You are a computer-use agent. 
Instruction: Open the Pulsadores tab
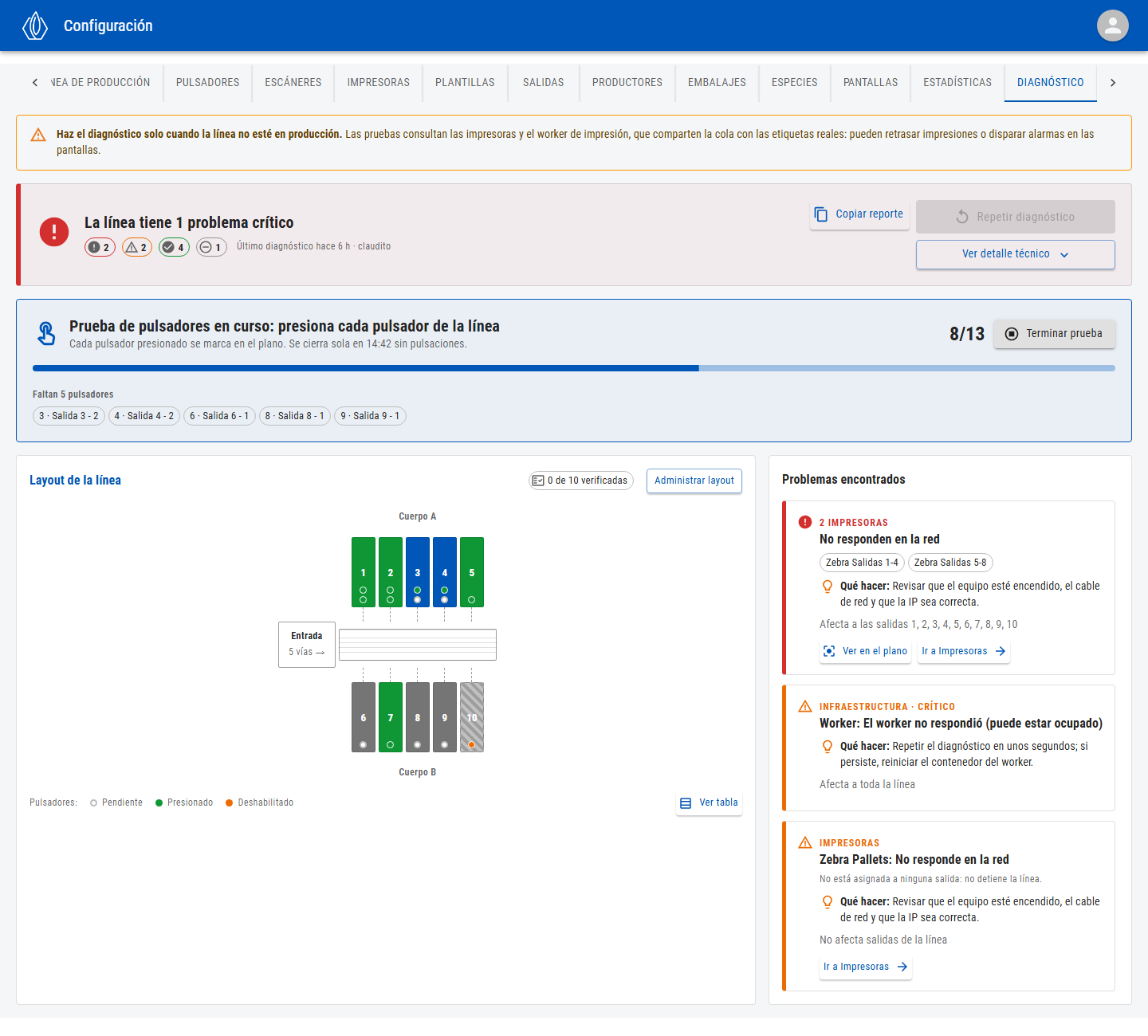click(x=207, y=82)
